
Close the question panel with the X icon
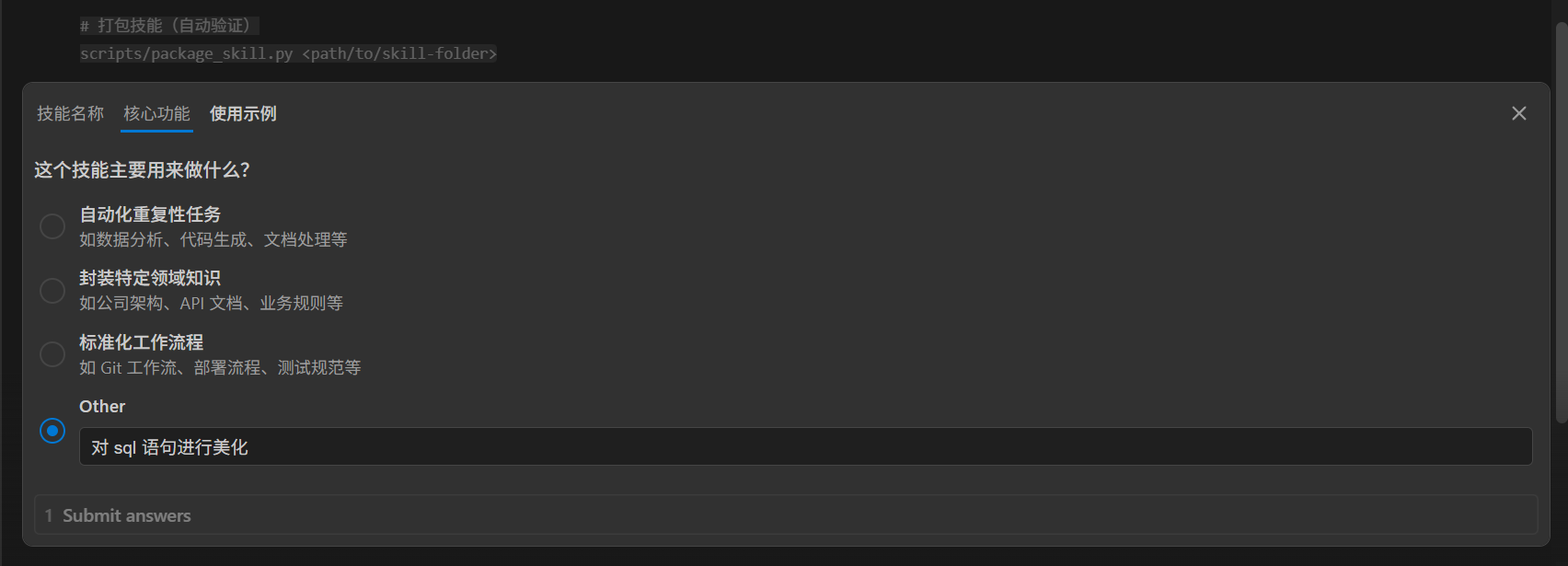click(x=1519, y=113)
